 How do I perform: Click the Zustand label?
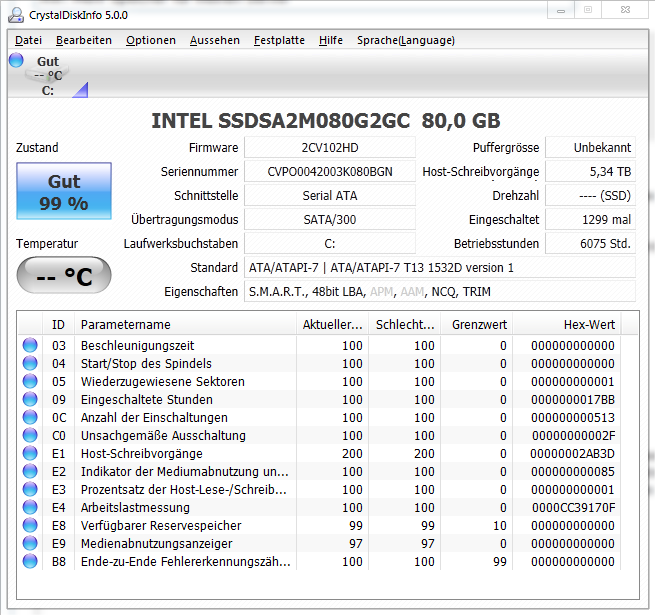tap(37, 147)
